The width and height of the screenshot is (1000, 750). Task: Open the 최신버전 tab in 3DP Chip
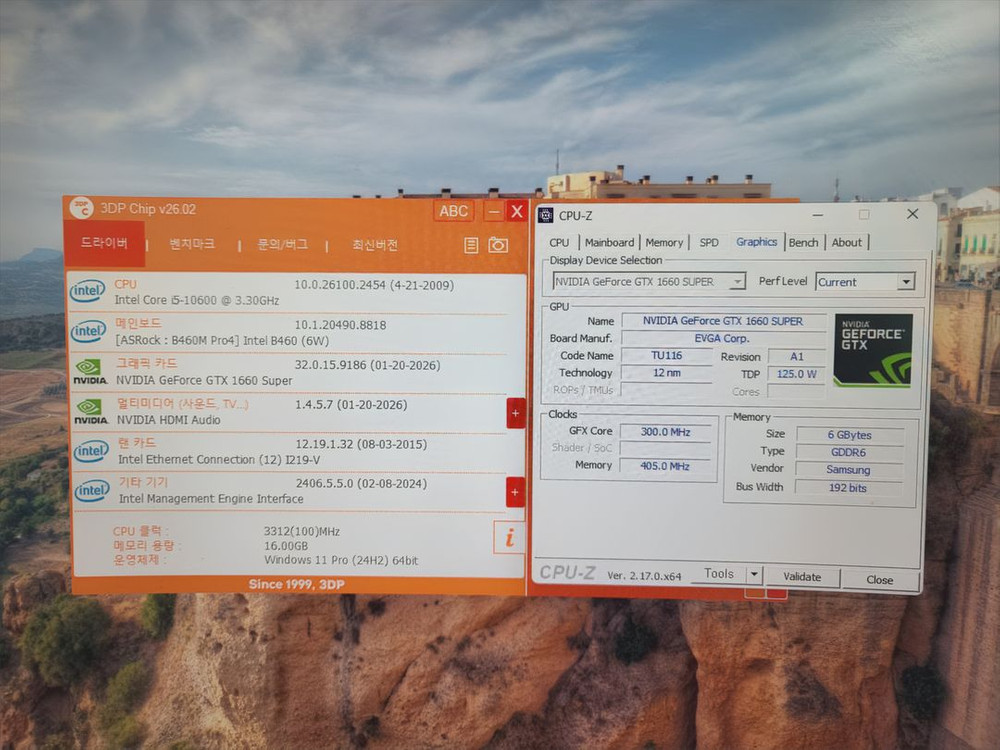[x=375, y=245]
